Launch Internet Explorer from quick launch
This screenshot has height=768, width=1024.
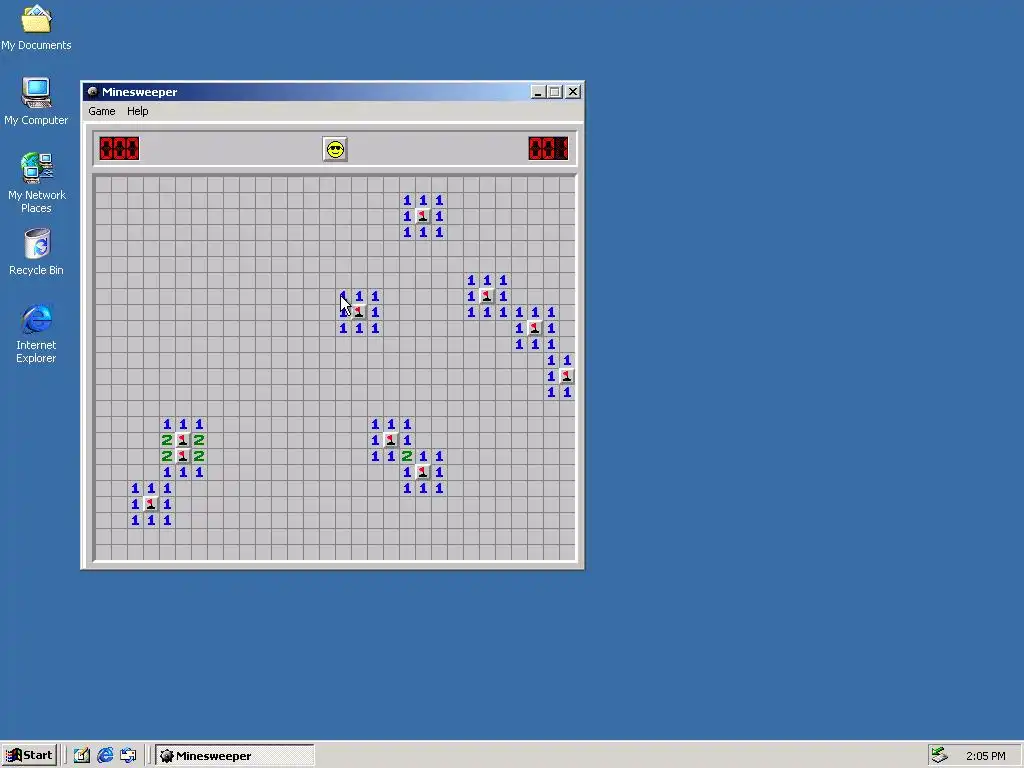pos(105,756)
